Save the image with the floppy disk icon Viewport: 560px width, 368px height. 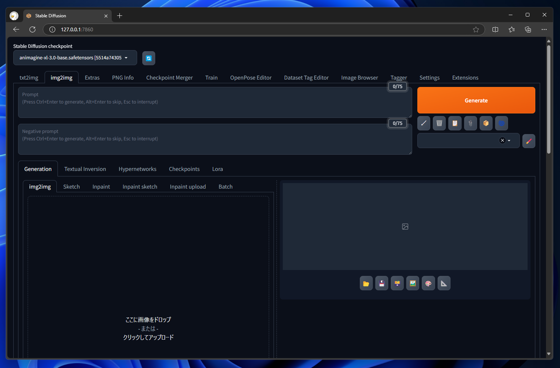pyautogui.click(x=382, y=283)
